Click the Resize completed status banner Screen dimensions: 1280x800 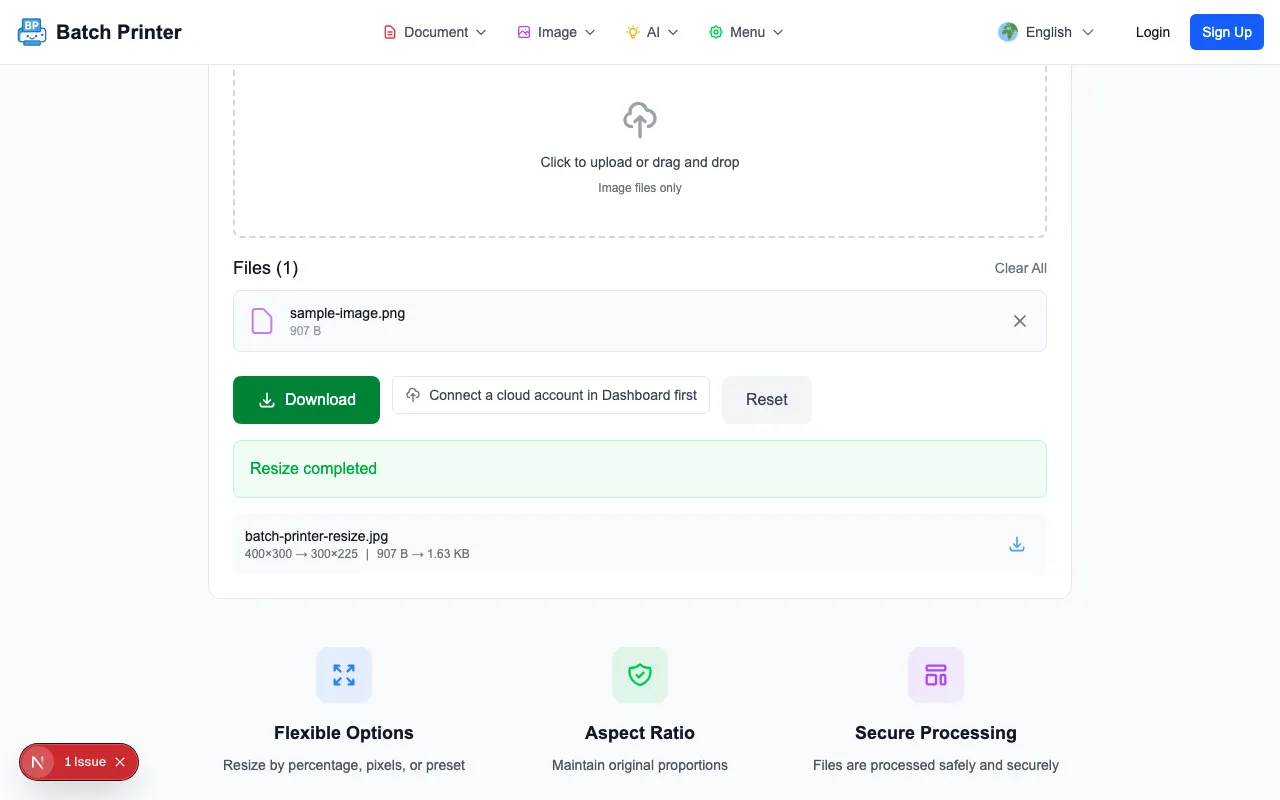[x=640, y=469]
